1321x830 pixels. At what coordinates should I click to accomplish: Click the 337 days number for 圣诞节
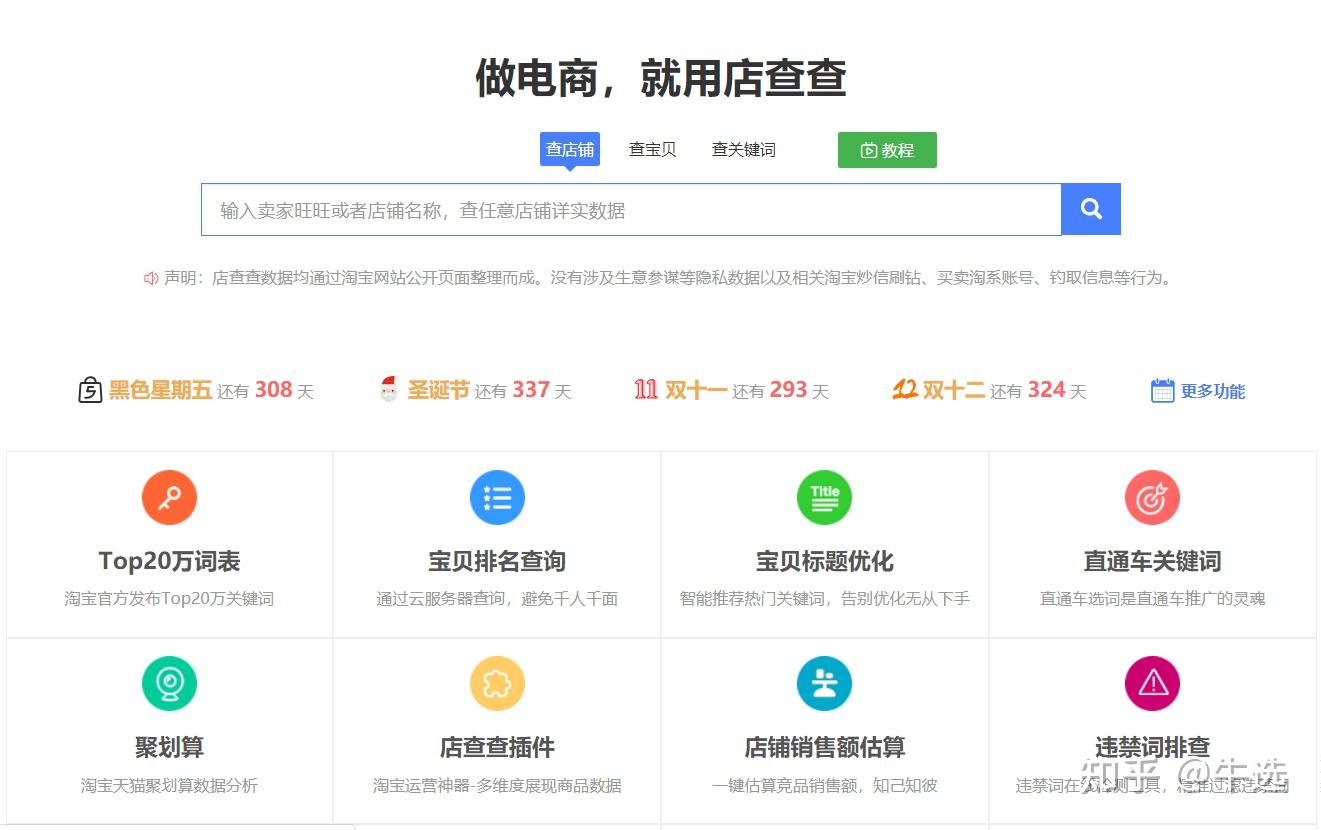pyautogui.click(x=531, y=390)
